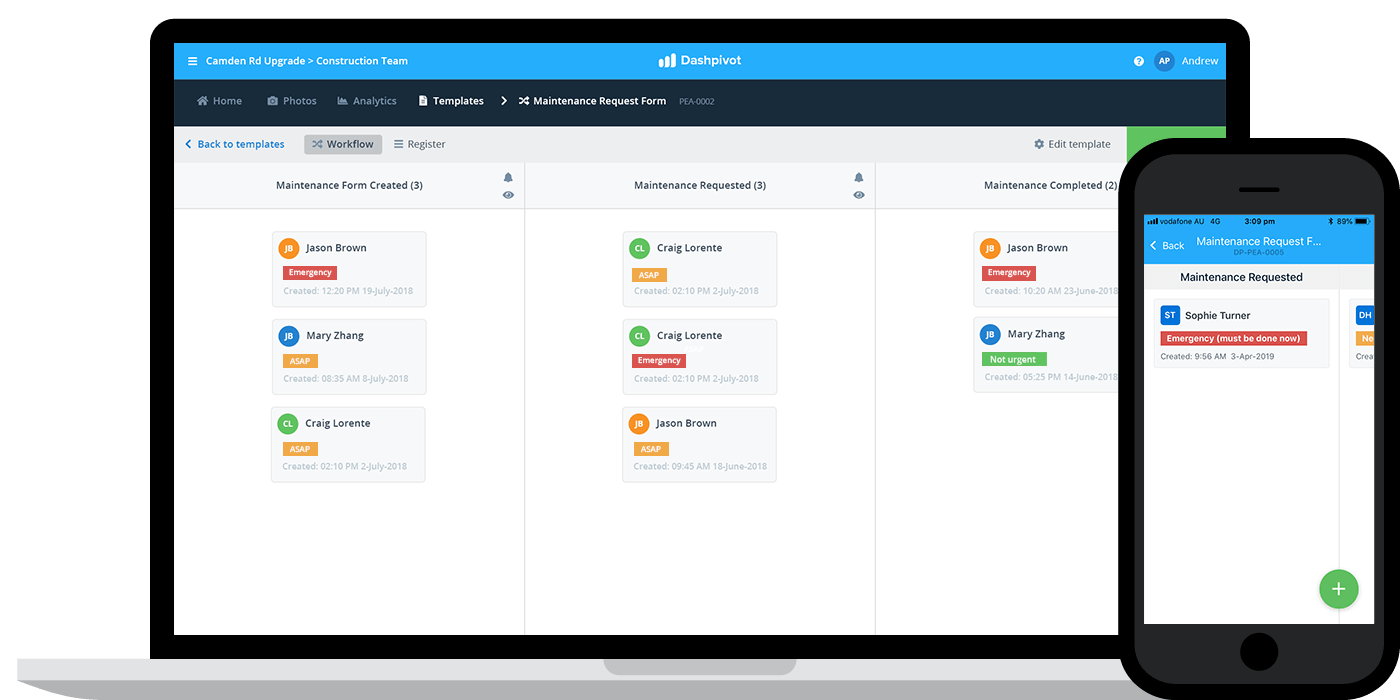Open Craig Lorente Emergency card in Requested column

(x=700, y=357)
